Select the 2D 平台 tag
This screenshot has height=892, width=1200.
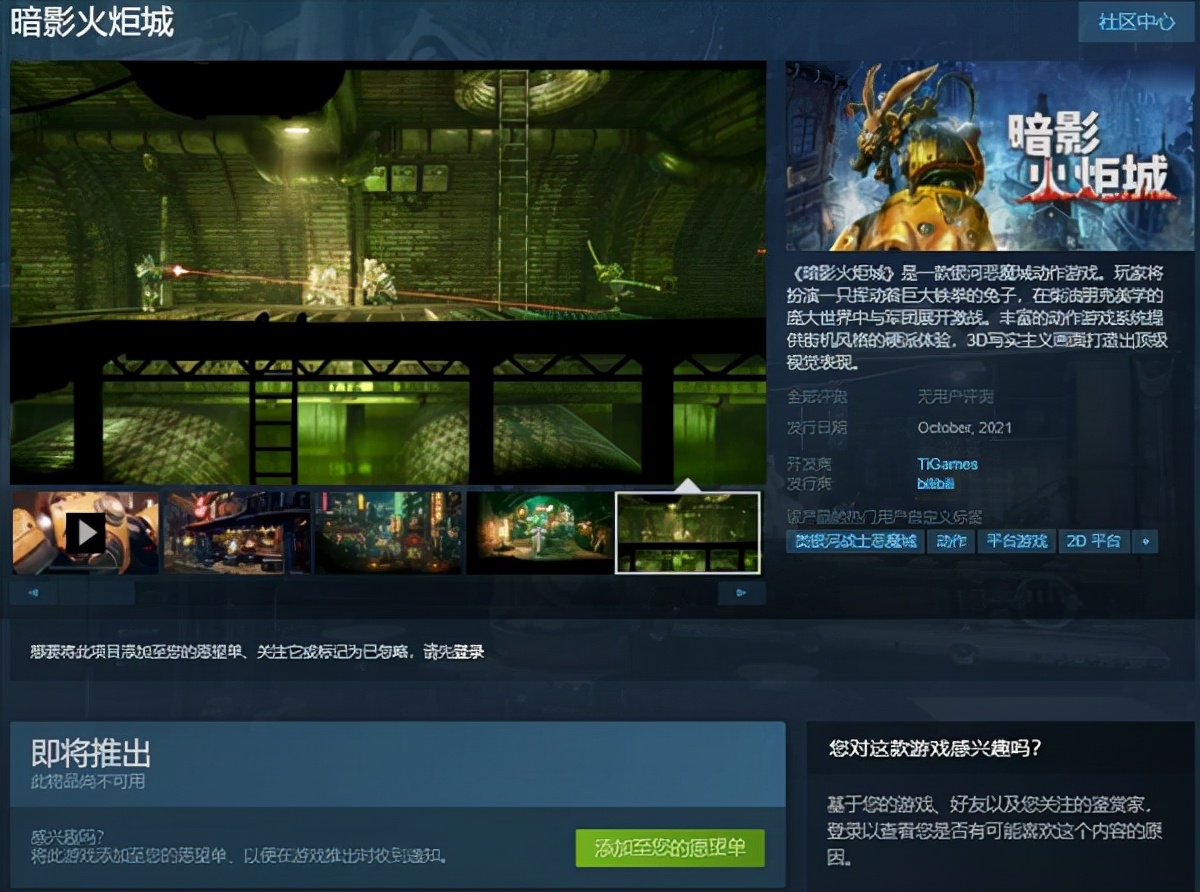click(1093, 541)
